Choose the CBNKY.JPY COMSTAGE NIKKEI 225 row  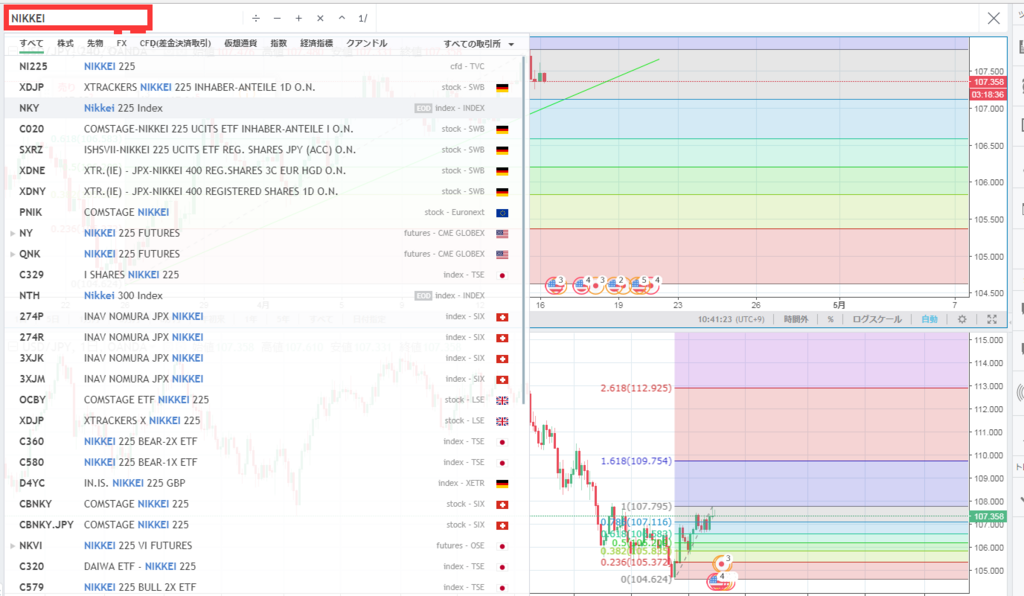point(263,525)
